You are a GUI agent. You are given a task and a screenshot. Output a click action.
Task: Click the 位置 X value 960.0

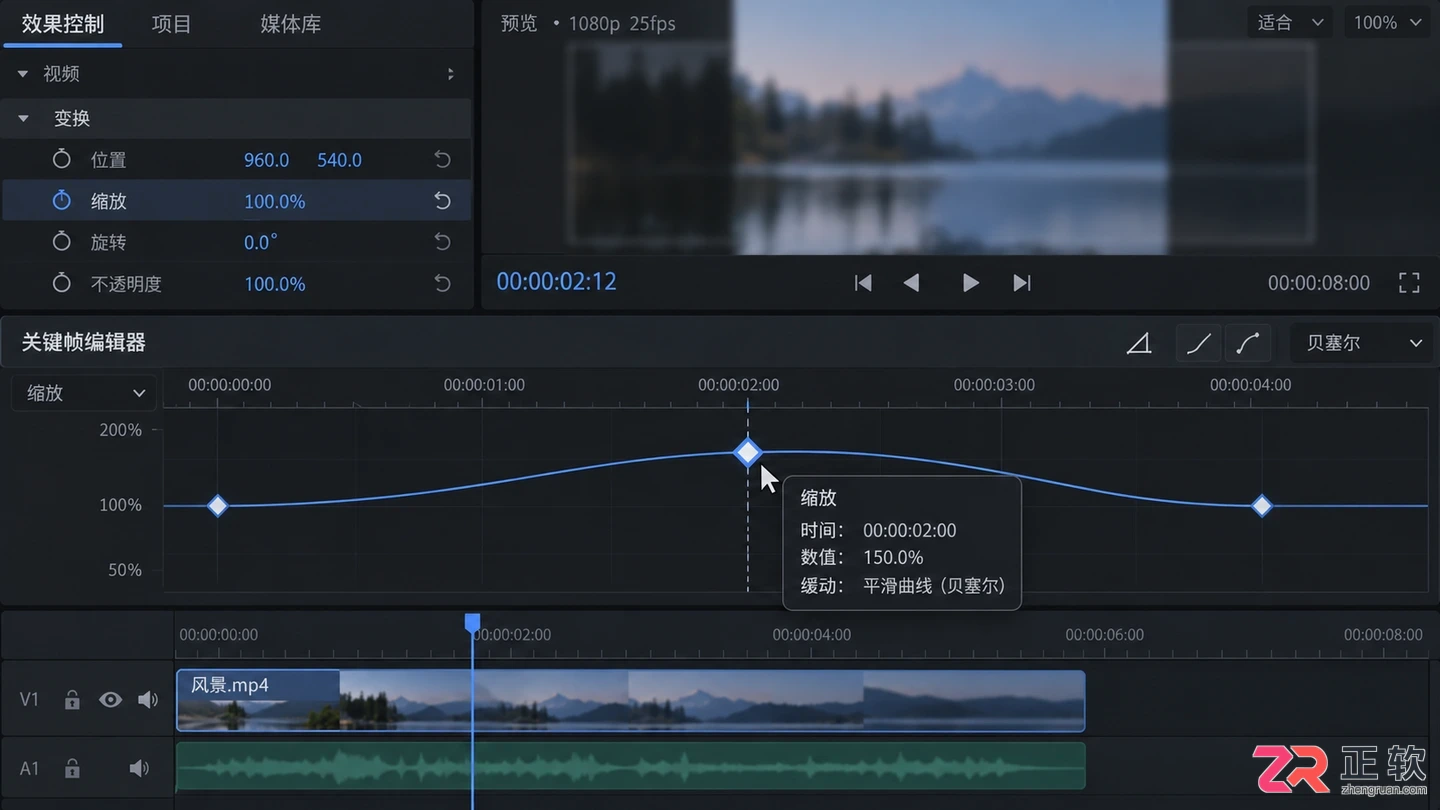[x=267, y=160]
